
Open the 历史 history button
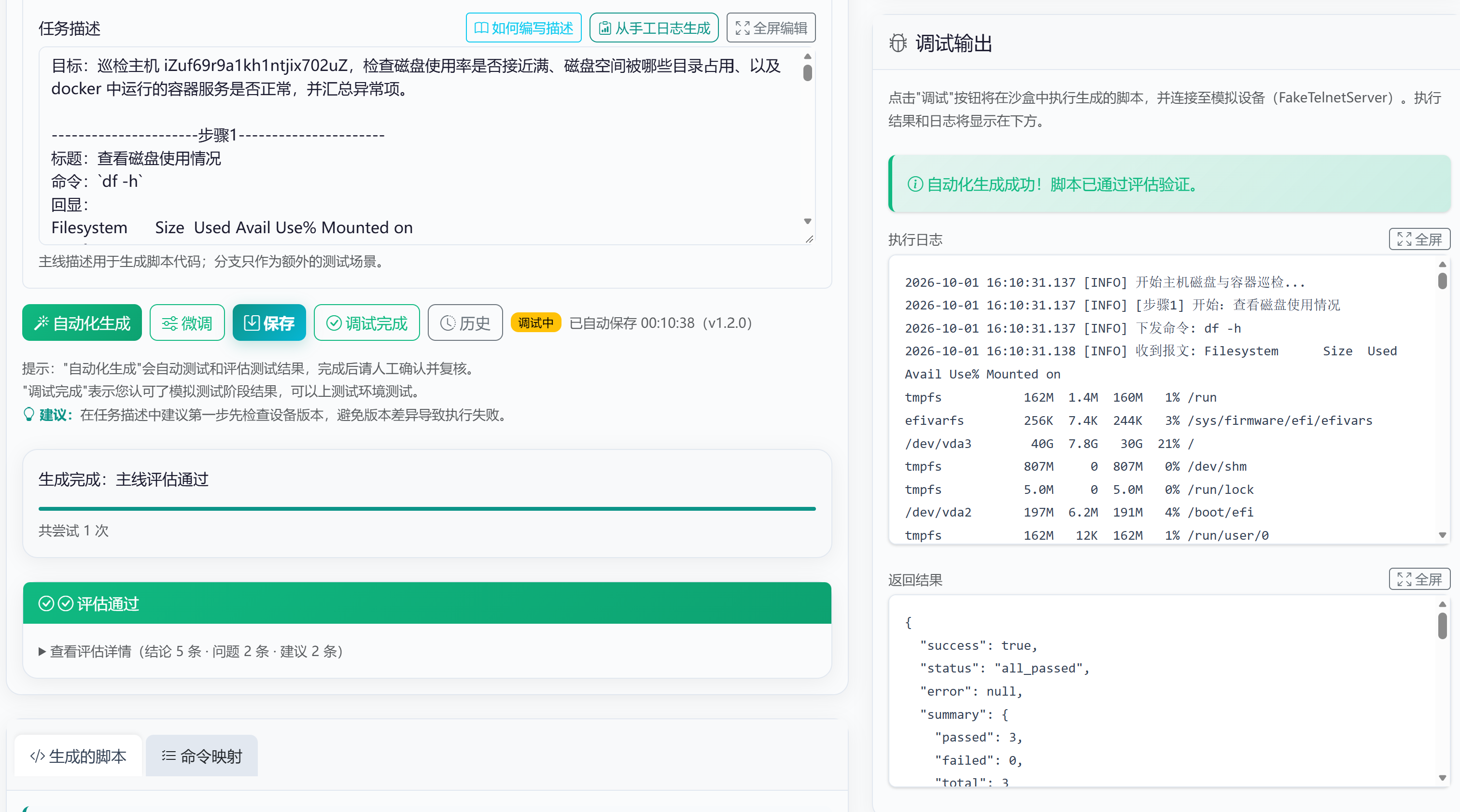[465, 323]
